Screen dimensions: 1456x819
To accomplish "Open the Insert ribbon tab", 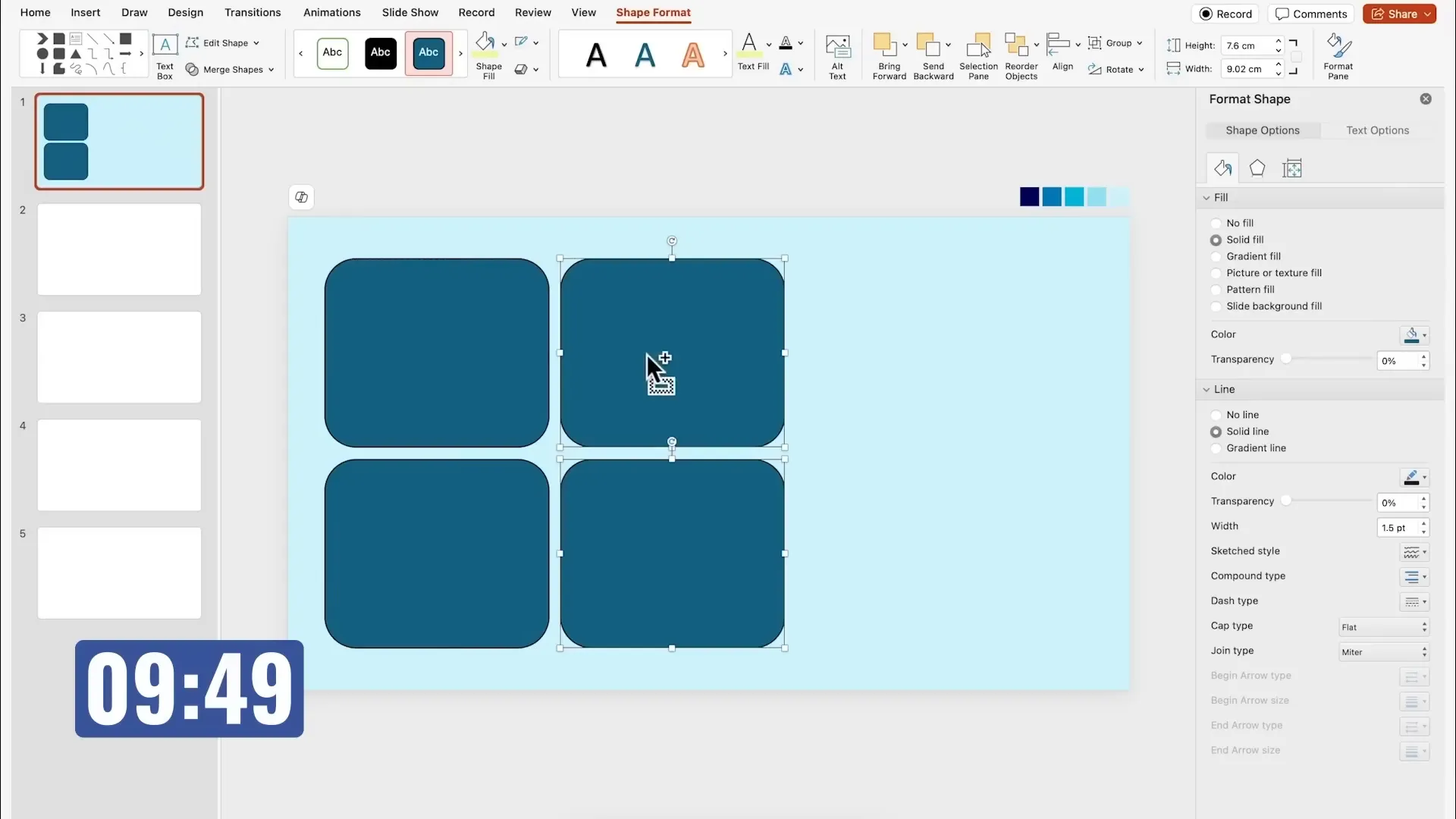I will pos(86,13).
